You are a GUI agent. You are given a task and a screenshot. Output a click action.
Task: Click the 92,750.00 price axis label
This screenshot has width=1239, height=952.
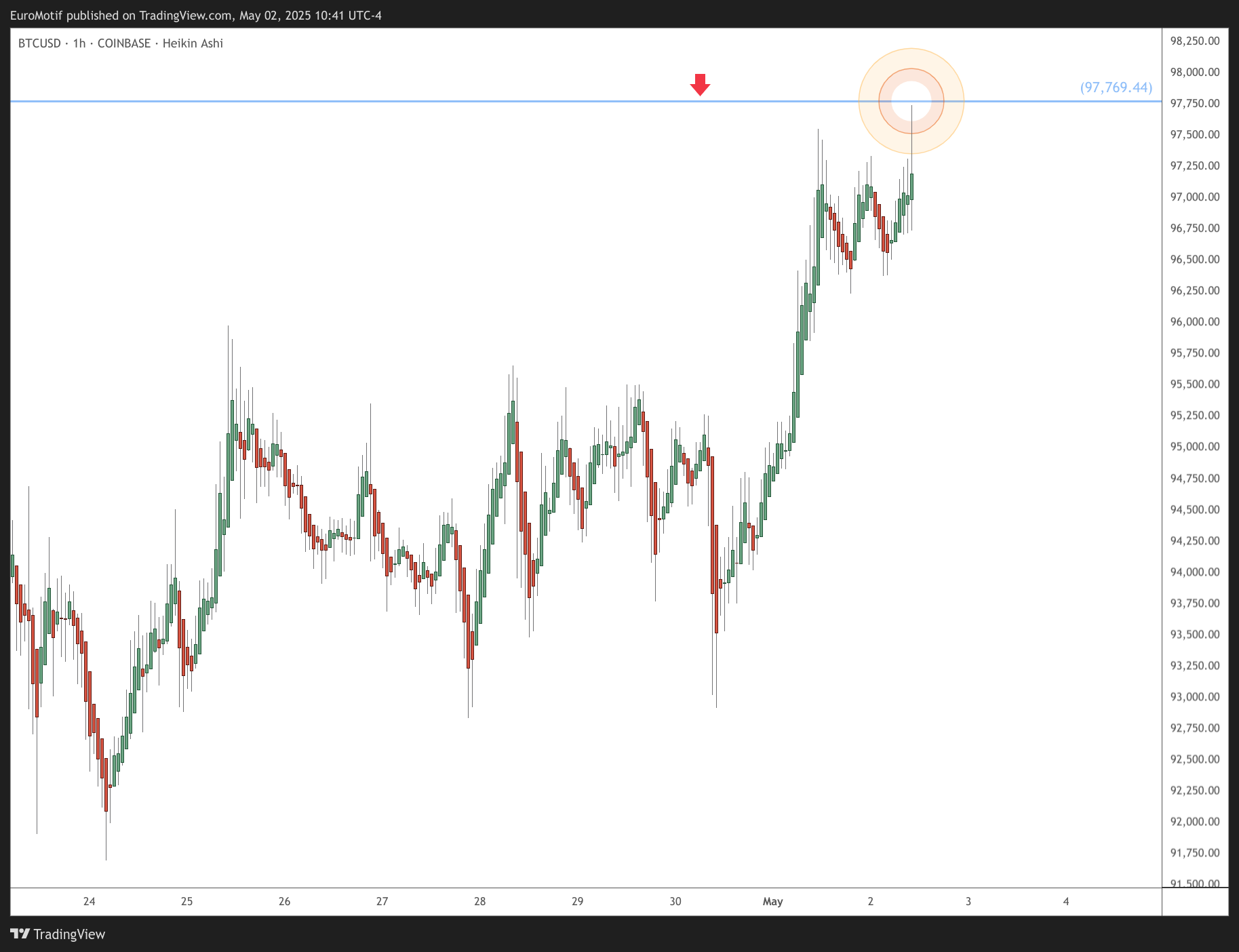pyautogui.click(x=1195, y=728)
